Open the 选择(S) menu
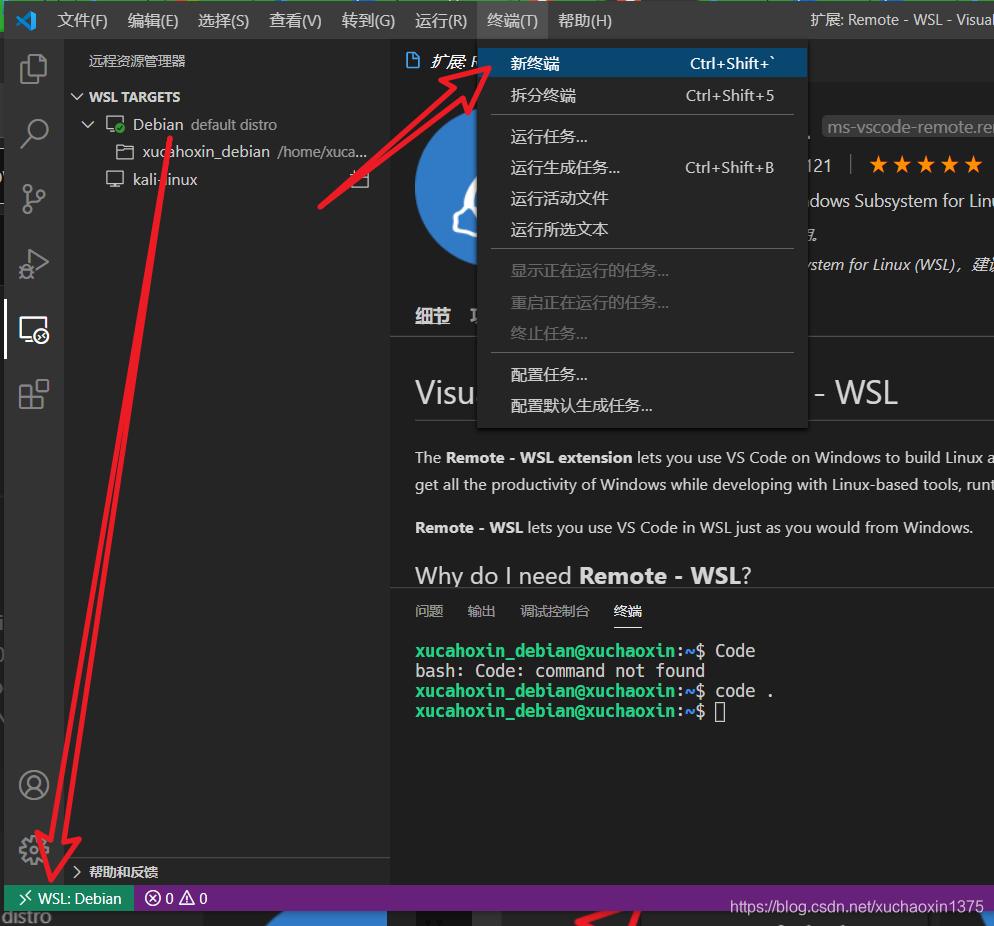The height and width of the screenshot is (926, 994). click(223, 21)
